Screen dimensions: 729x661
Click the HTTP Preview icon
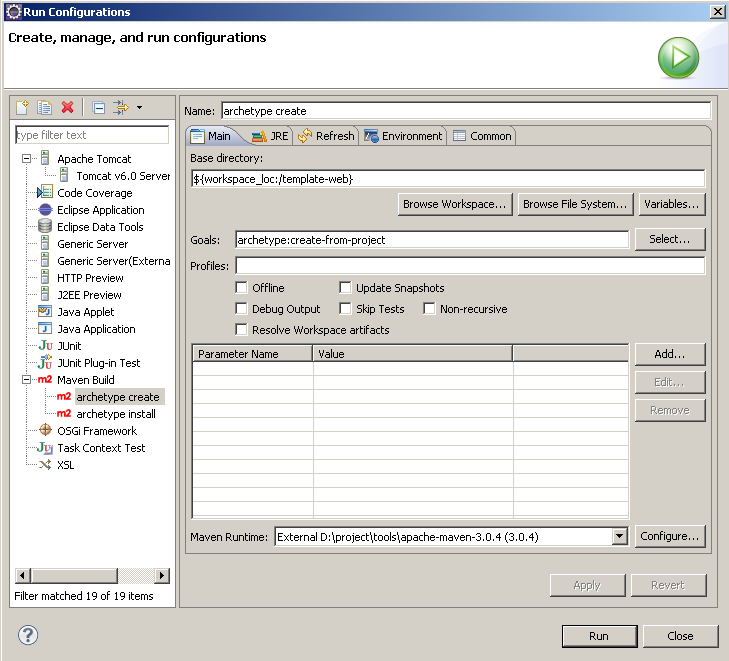(45, 277)
